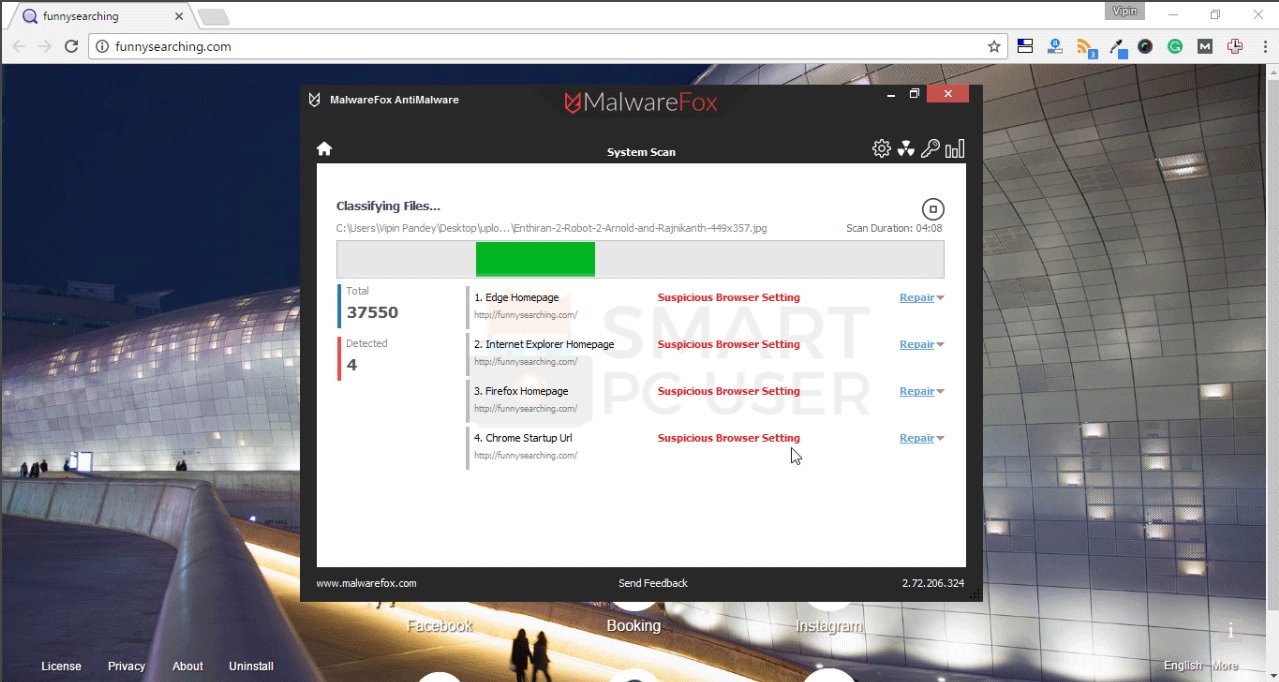Open the English language selector
1279x682 pixels.
pyautogui.click(x=1183, y=666)
